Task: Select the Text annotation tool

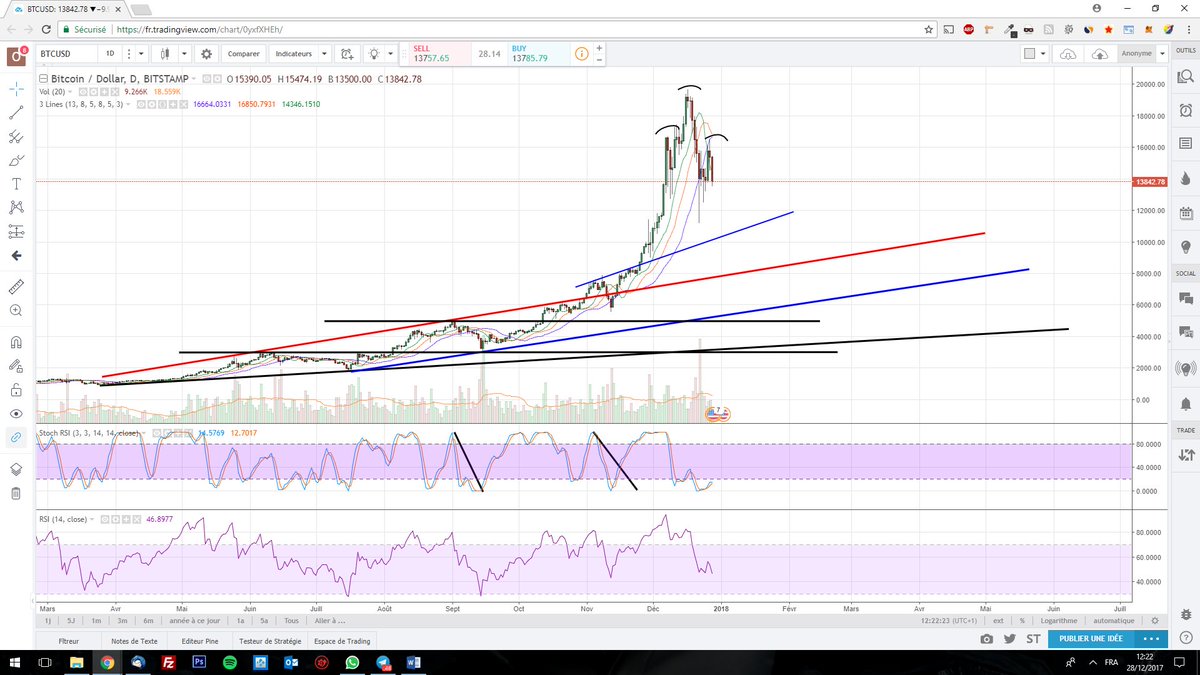Action: pos(16,184)
